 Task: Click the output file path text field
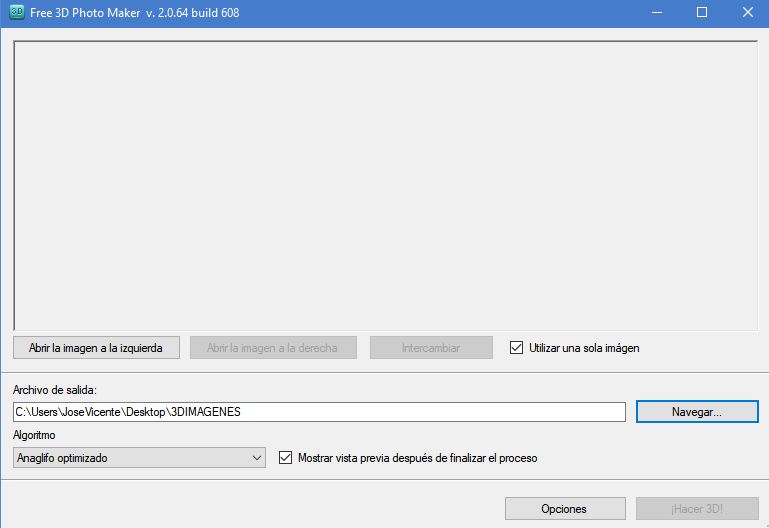[320, 411]
